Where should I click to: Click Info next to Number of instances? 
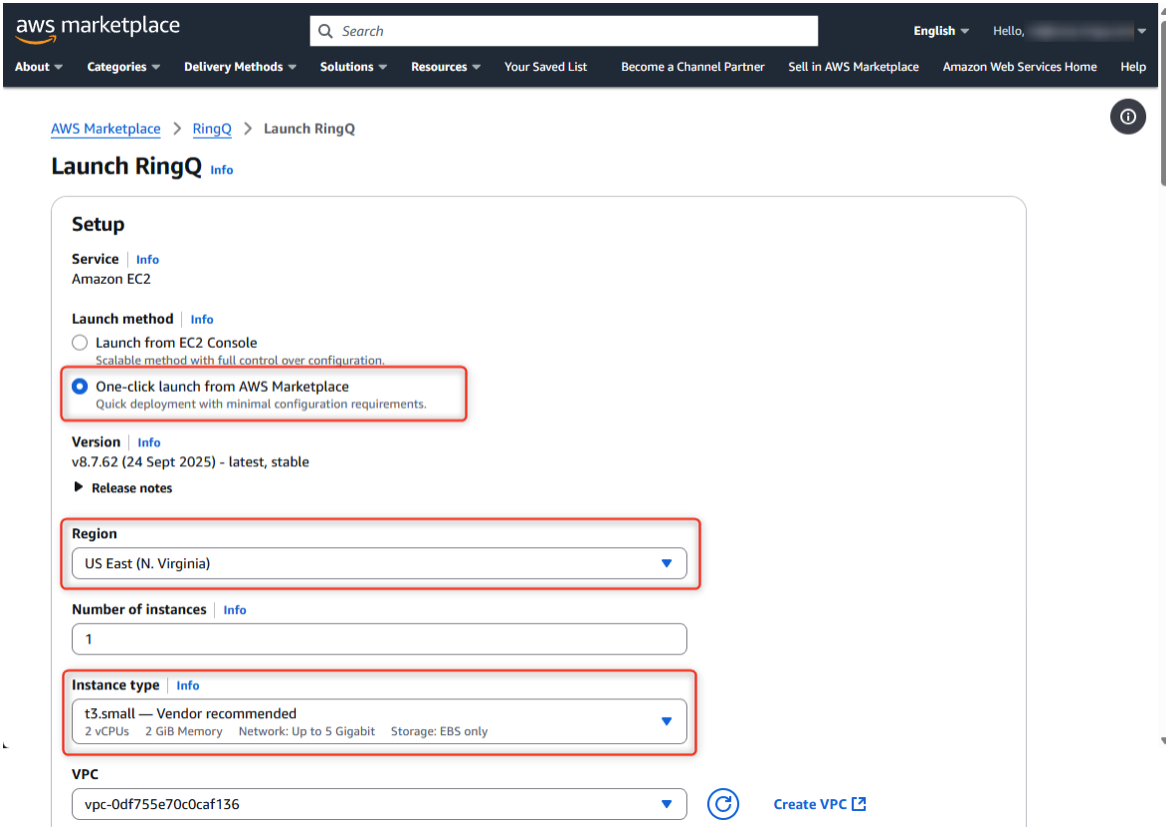(234, 610)
